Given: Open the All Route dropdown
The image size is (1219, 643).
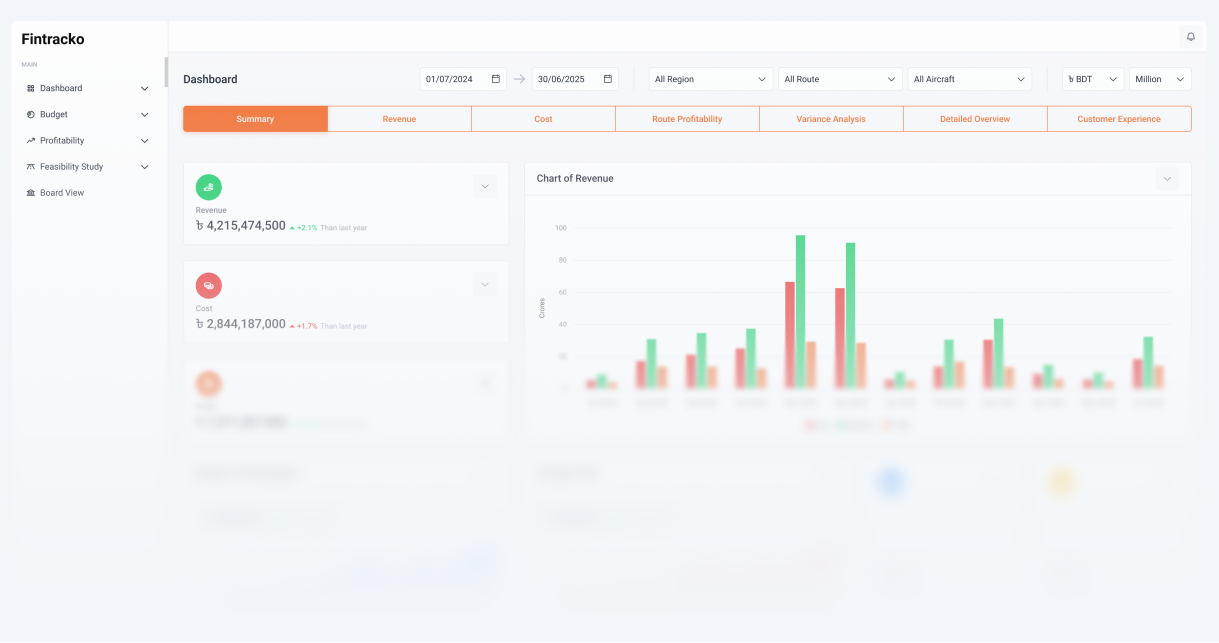Looking at the screenshot, I should point(840,79).
